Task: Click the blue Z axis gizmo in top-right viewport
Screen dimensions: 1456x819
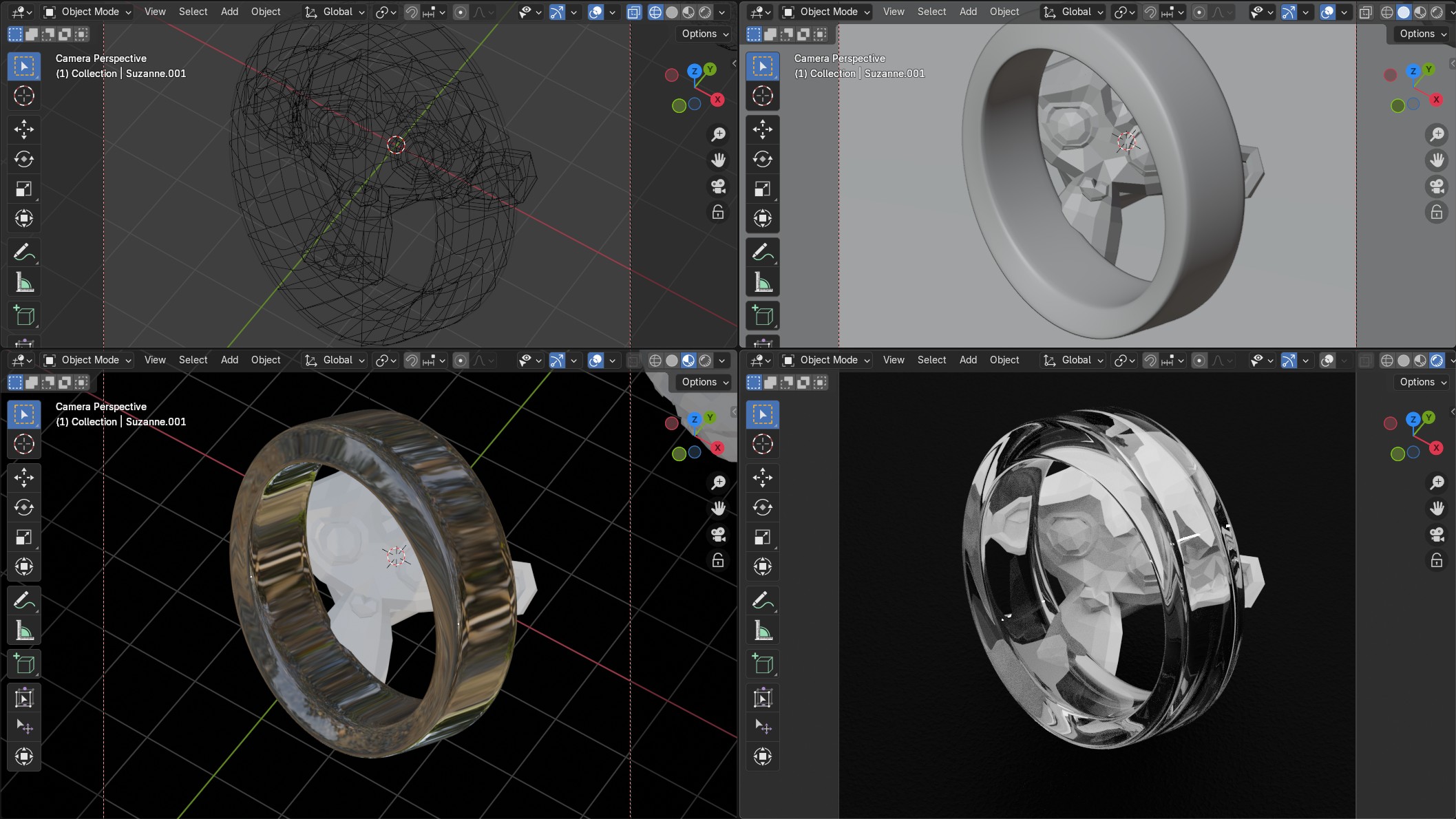Action: coord(1413,71)
